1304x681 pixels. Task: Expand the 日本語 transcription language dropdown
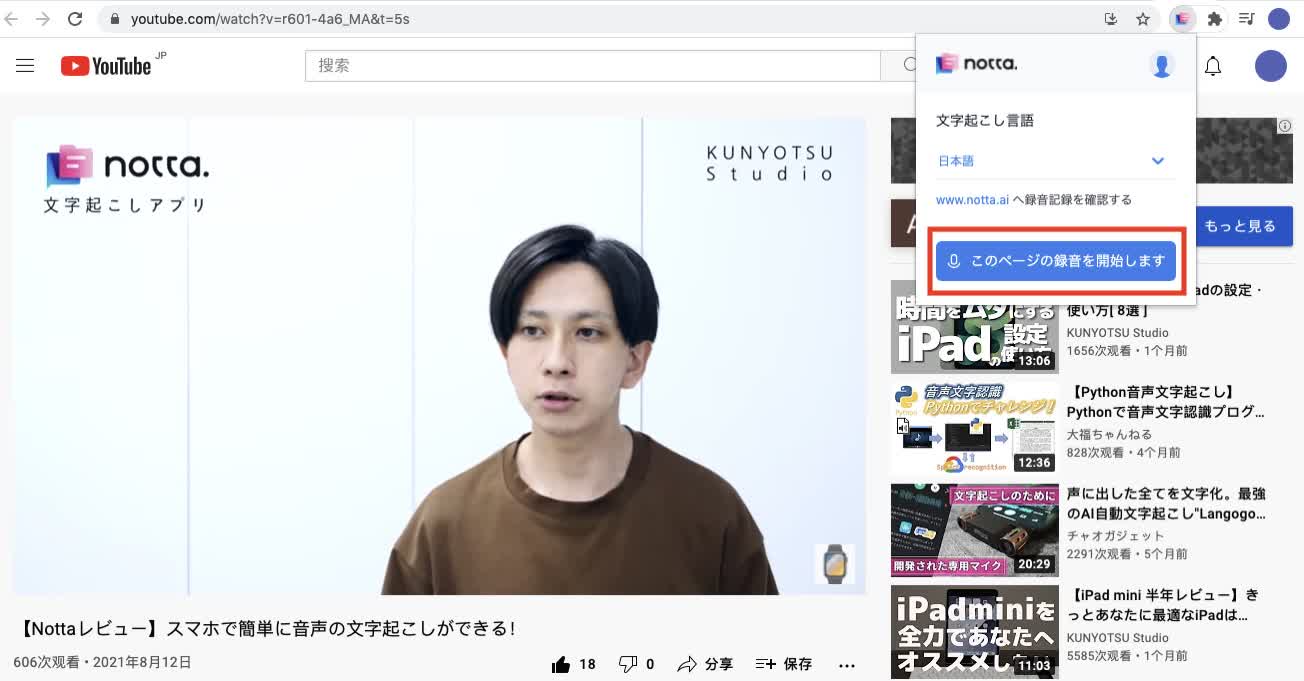pyautogui.click(x=1055, y=161)
